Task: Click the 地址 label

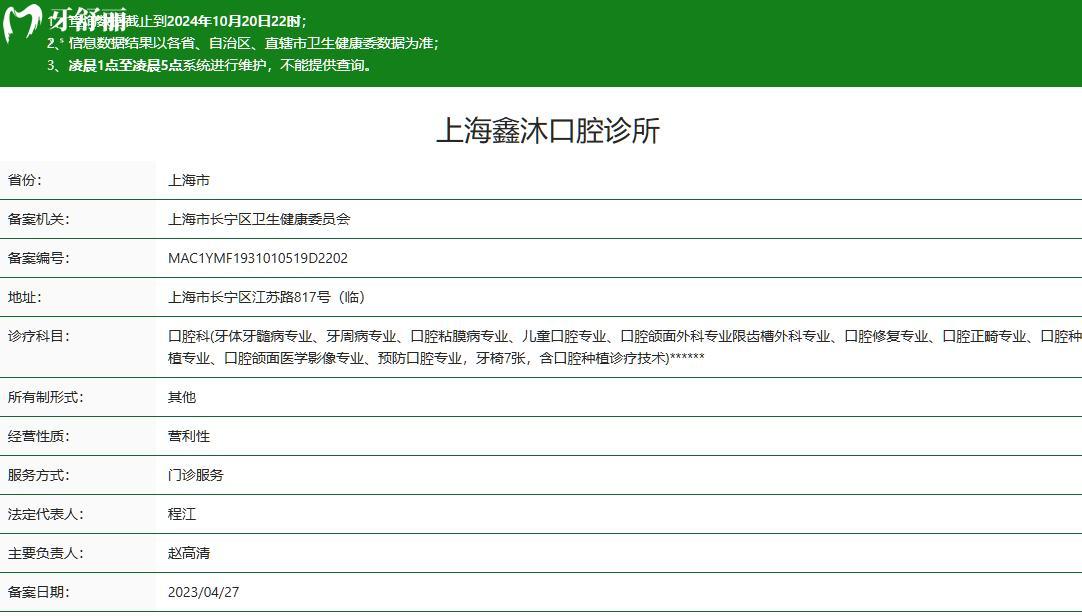Action: (24, 297)
